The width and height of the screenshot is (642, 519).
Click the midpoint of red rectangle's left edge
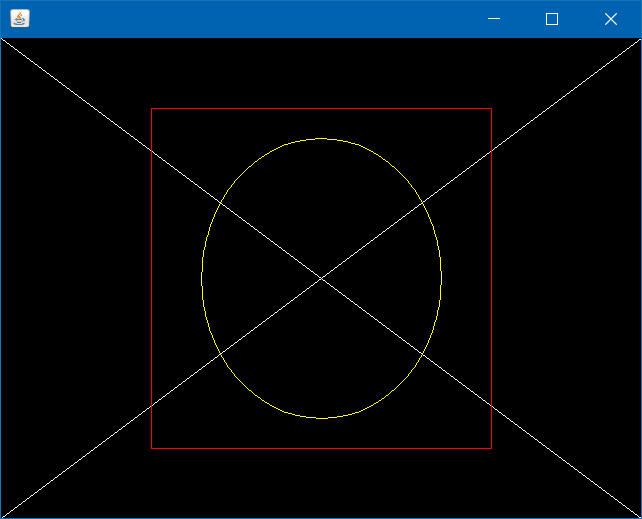pyautogui.click(x=151, y=278)
